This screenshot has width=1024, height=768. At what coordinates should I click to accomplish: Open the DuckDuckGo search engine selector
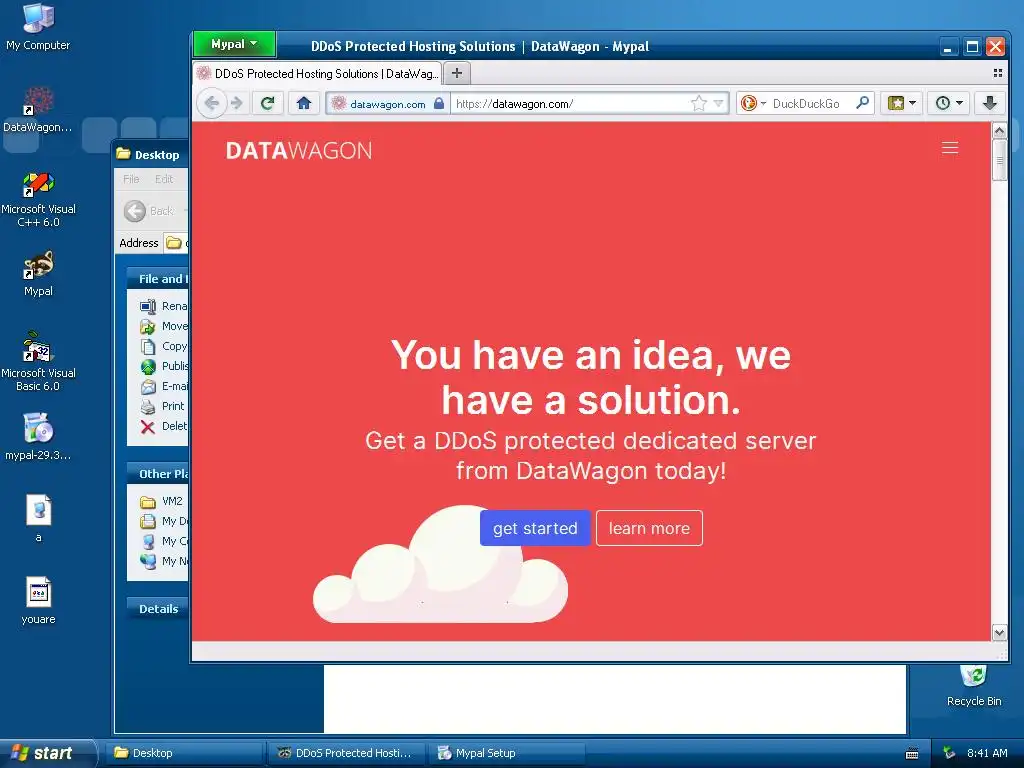point(753,103)
